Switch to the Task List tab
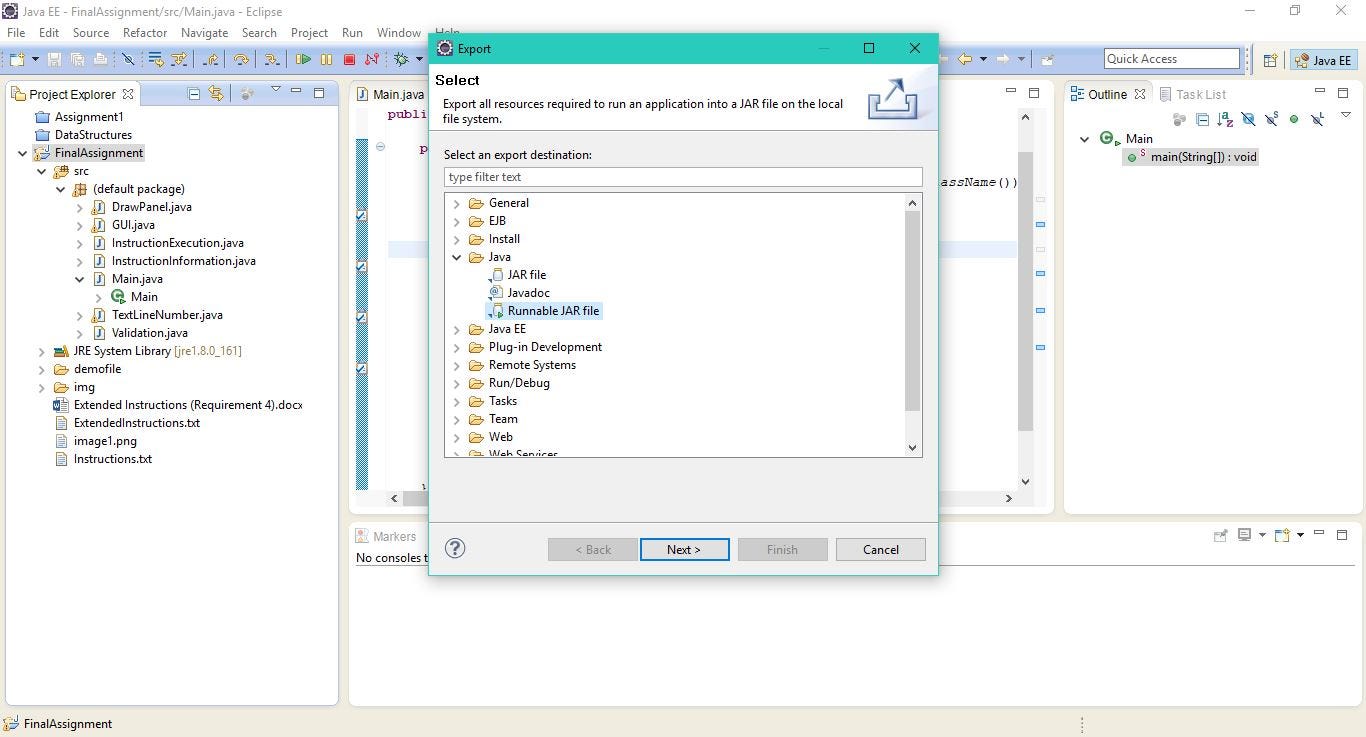The height and width of the screenshot is (737, 1366). pyautogui.click(x=1192, y=94)
